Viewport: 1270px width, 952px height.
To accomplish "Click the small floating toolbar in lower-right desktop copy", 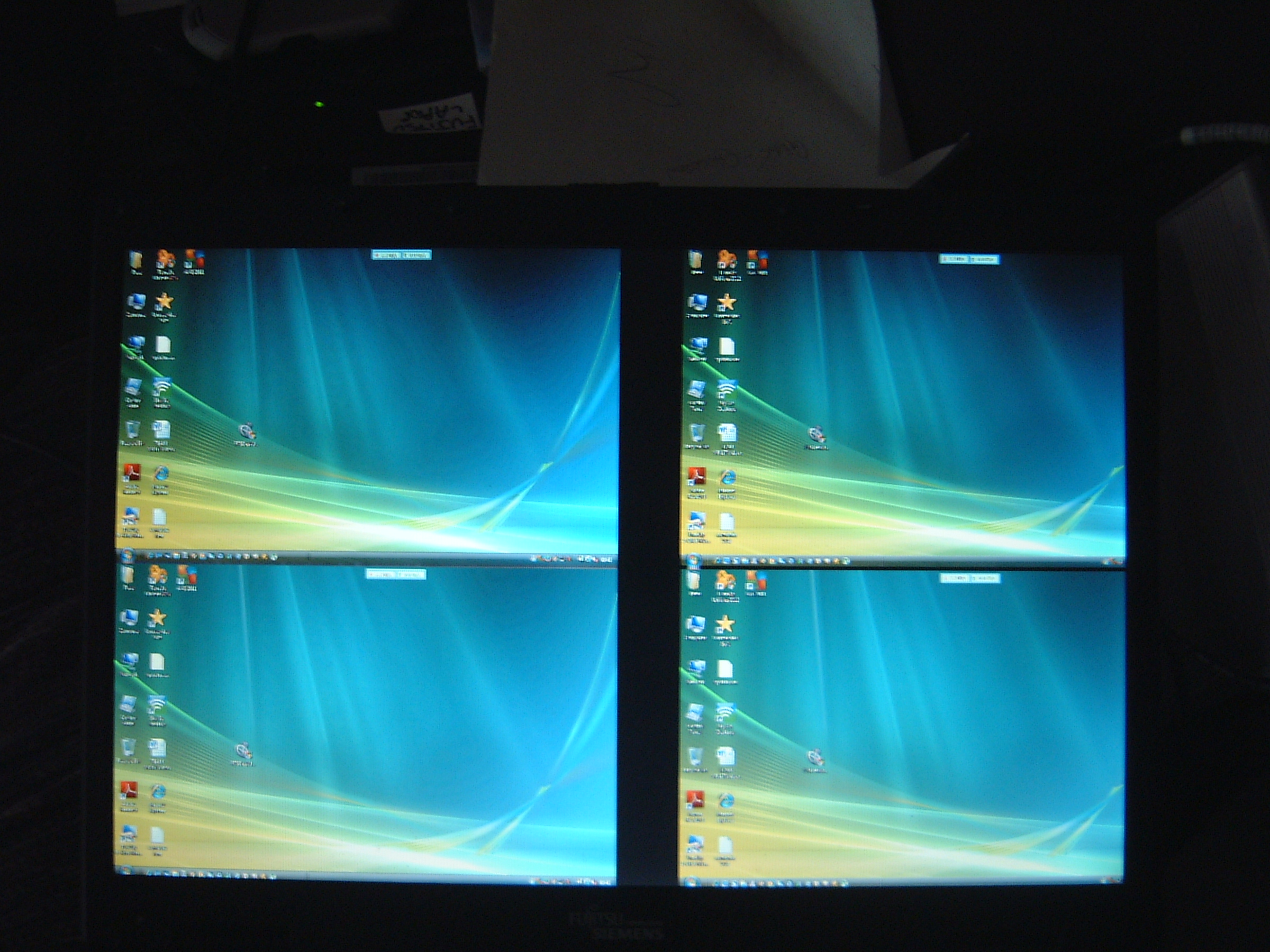I will [x=970, y=578].
